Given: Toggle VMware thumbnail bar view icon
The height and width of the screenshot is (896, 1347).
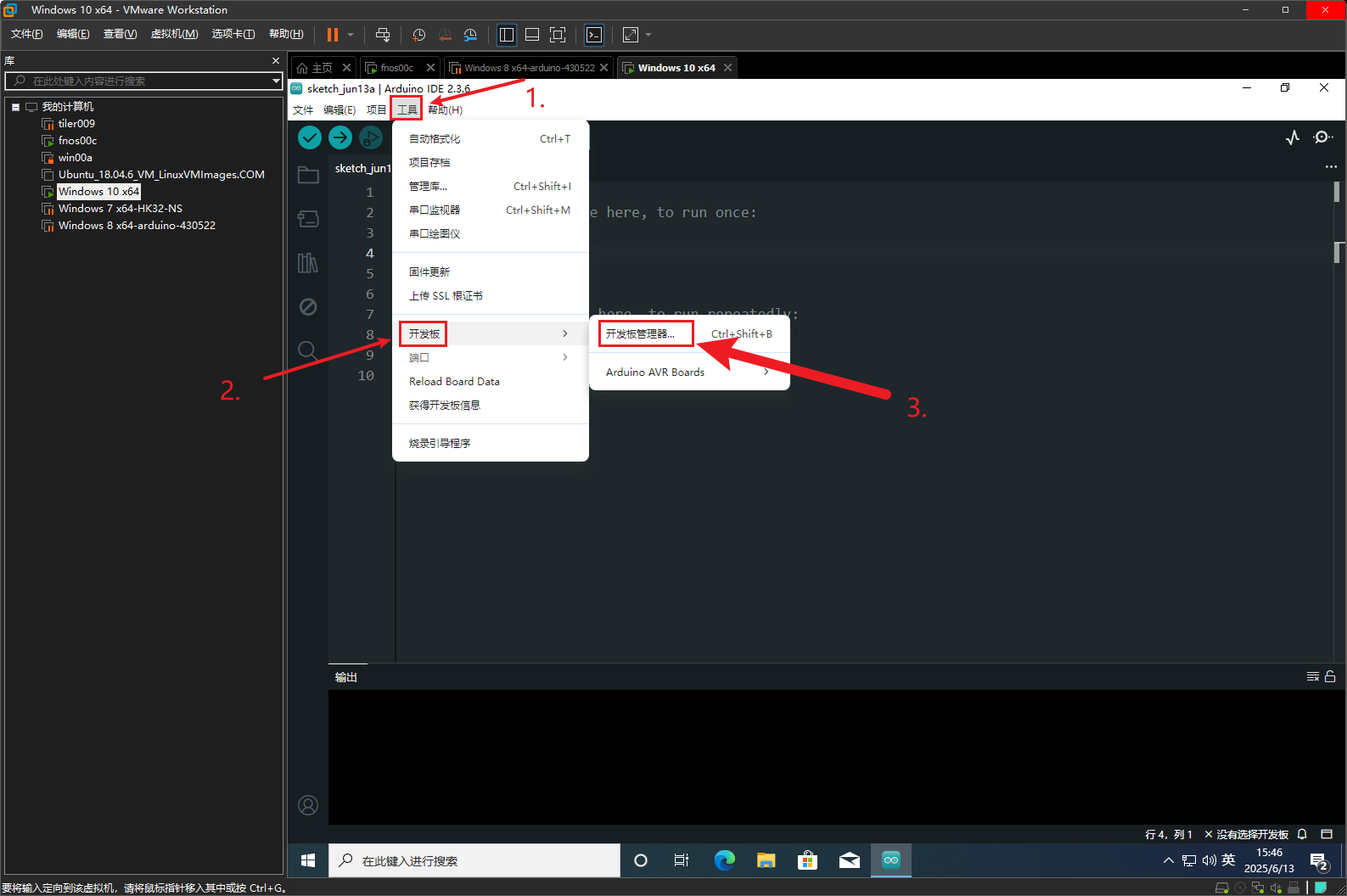Looking at the screenshot, I should pyautogui.click(x=532, y=35).
